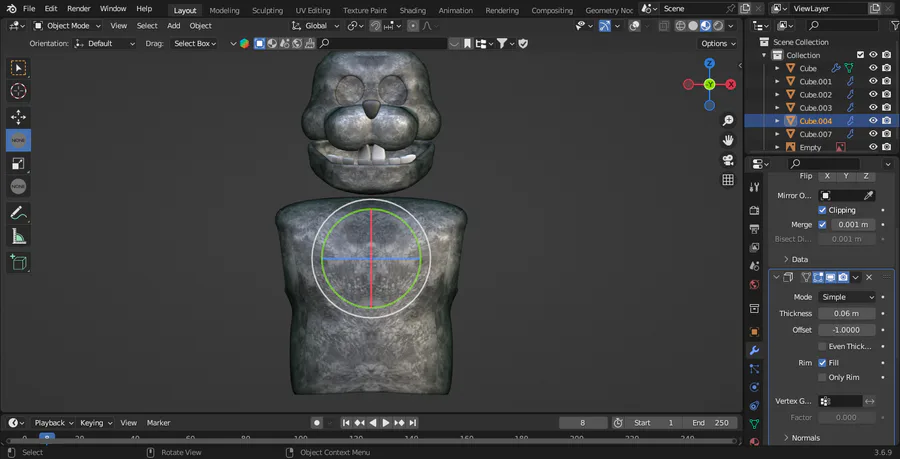The image size is (900, 459).
Task: Uncheck the Collection exclude checkbox
Action: click(x=860, y=55)
